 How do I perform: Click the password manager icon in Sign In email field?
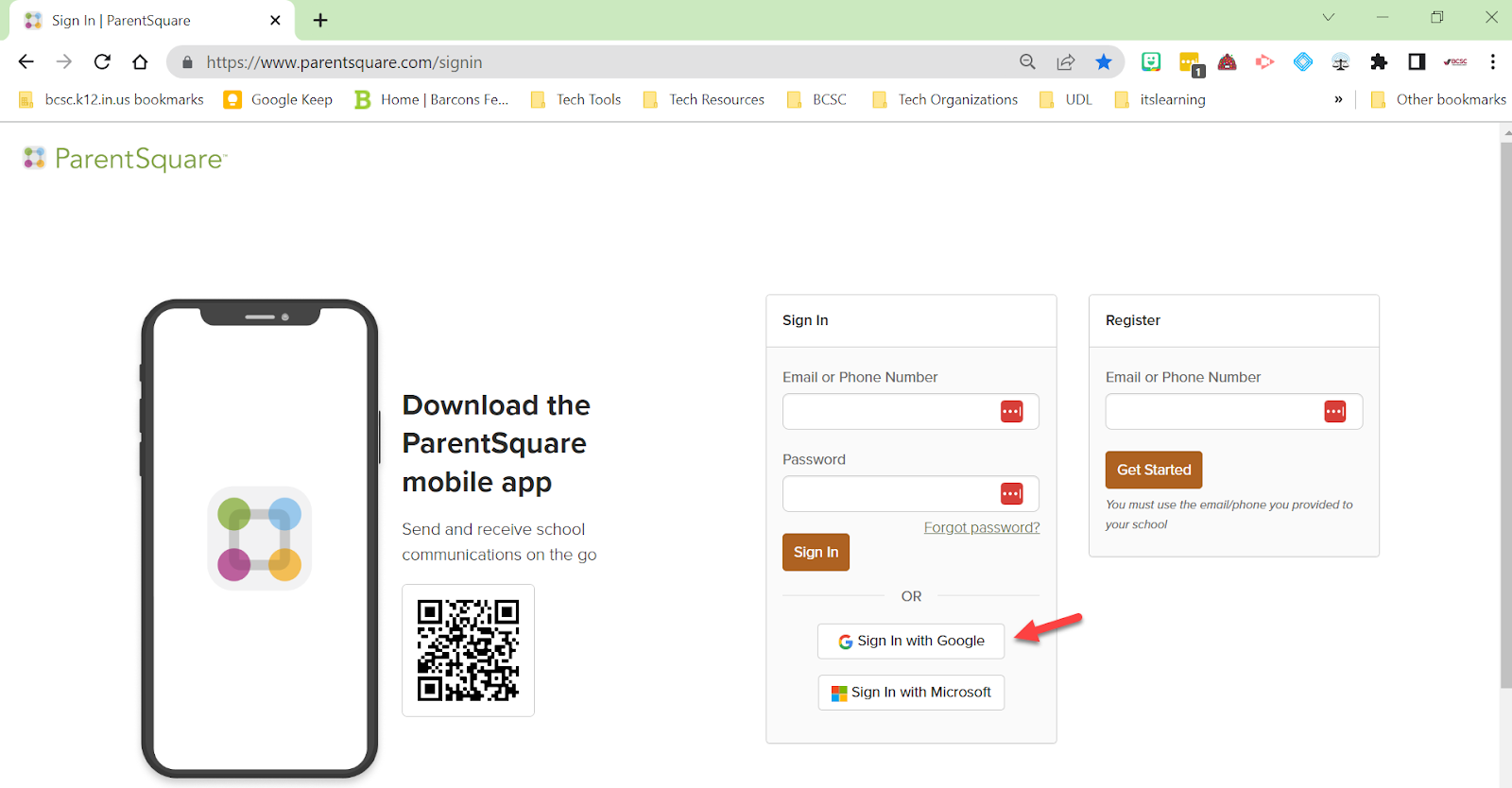click(x=1011, y=411)
